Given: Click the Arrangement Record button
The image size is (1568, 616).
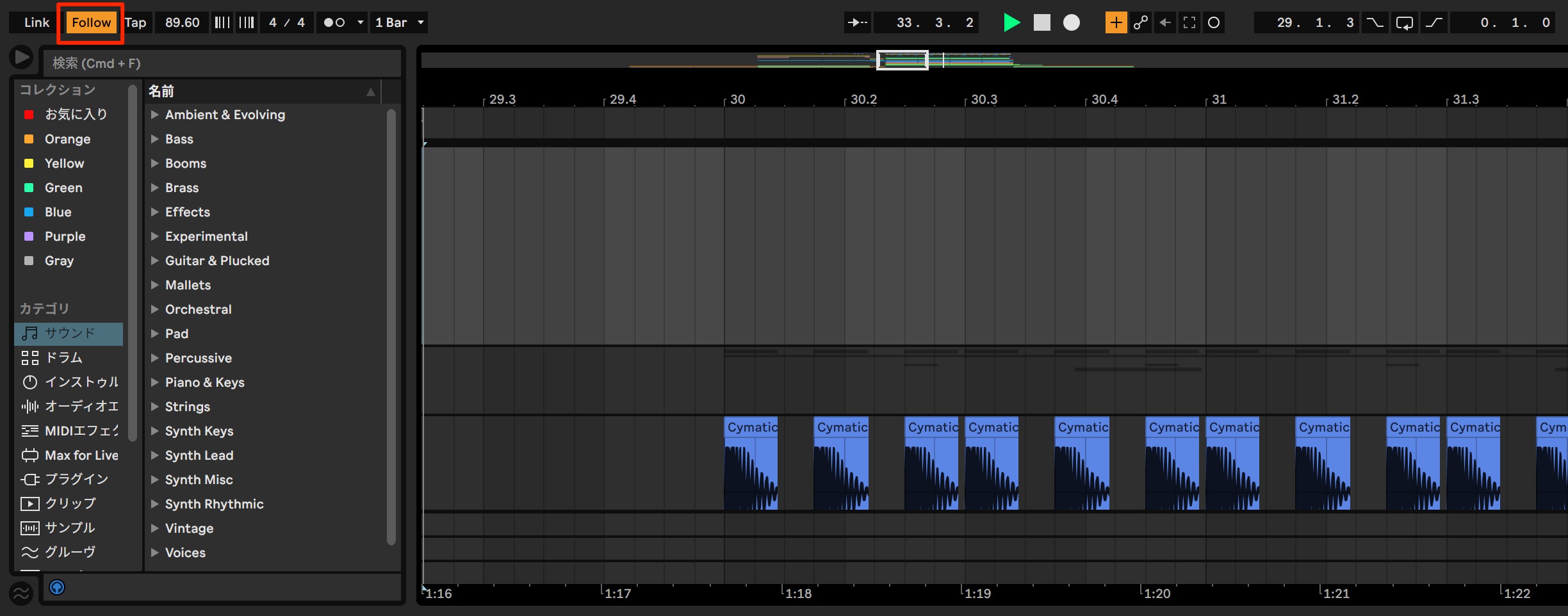Looking at the screenshot, I should tap(1072, 22).
